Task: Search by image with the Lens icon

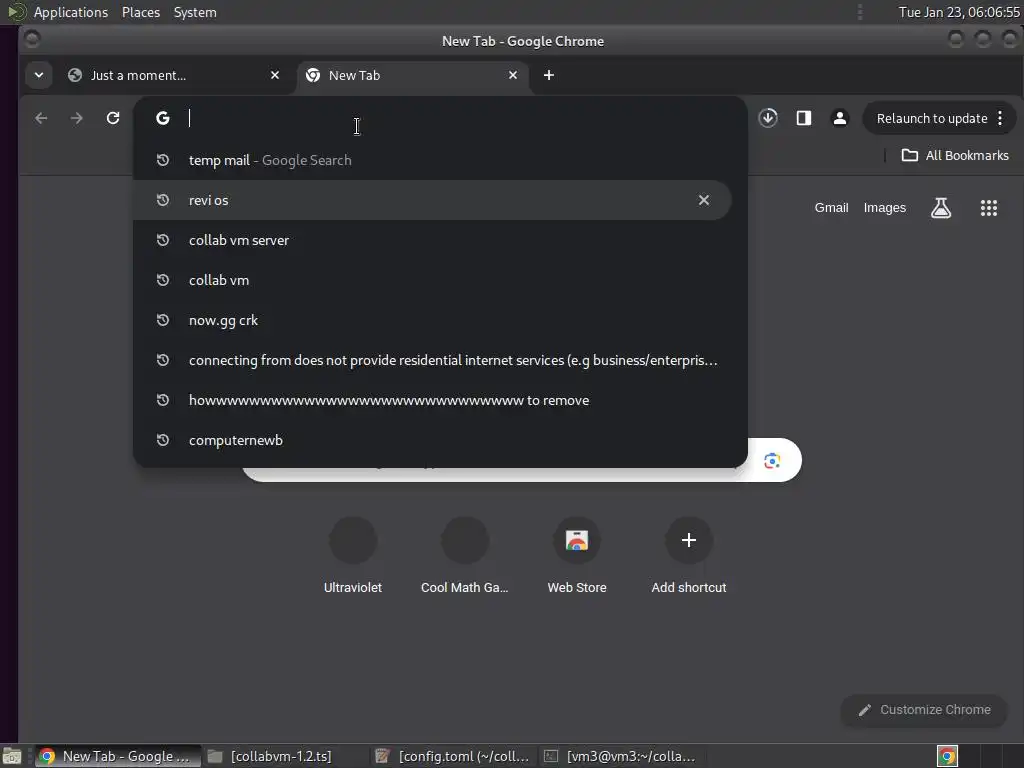Action: [x=772, y=460]
